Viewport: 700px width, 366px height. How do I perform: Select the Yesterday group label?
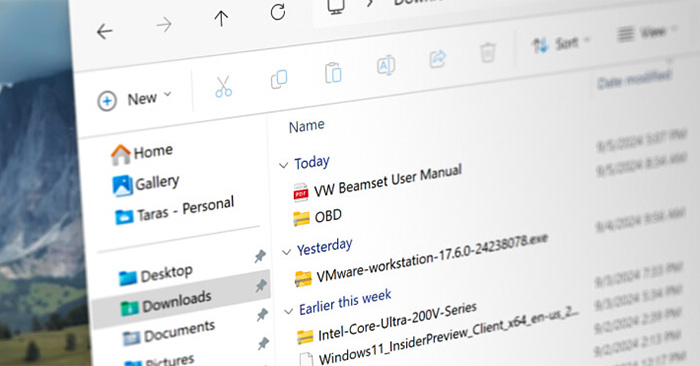click(x=325, y=246)
